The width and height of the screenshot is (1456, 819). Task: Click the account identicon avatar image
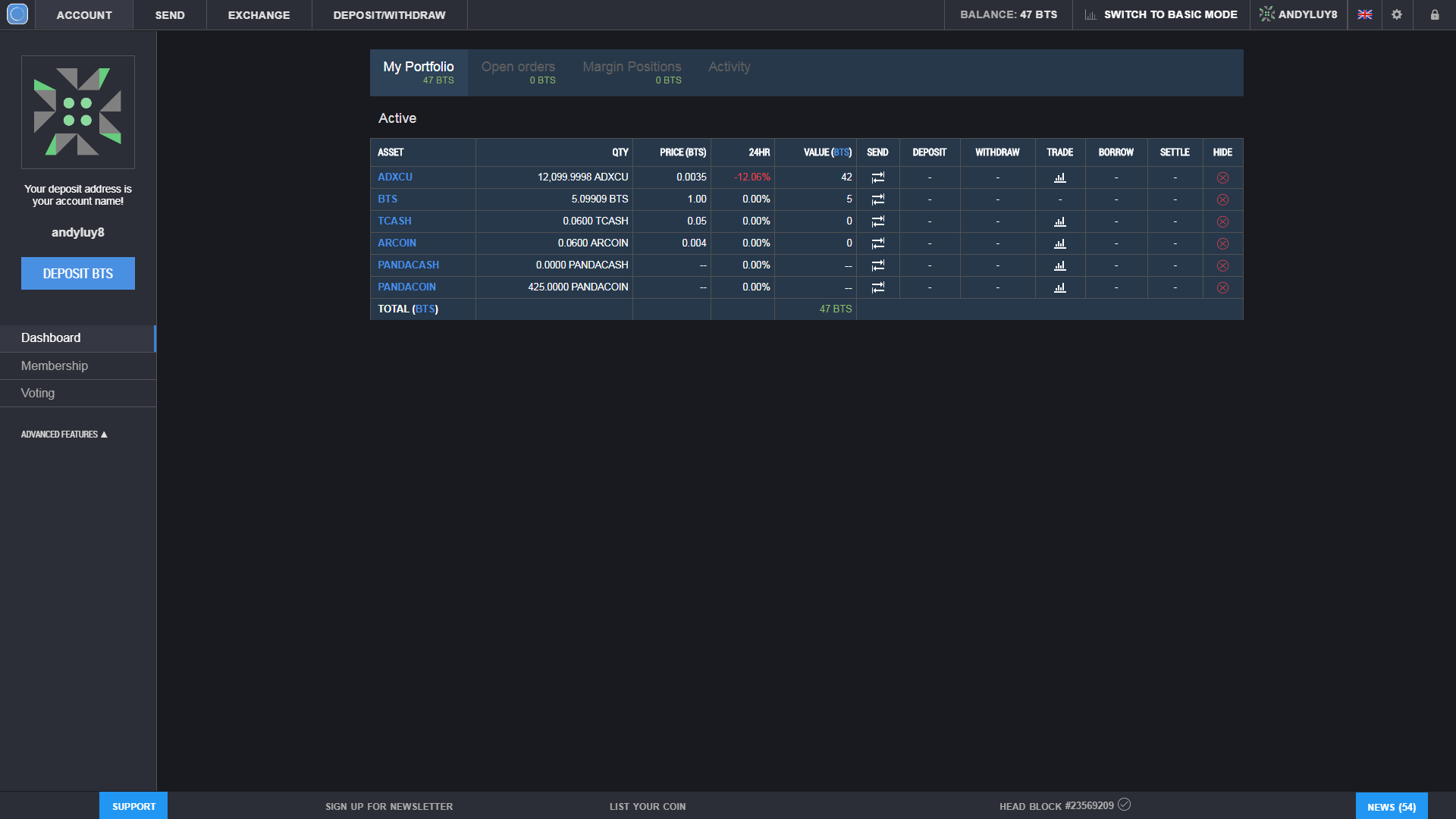tap(78, 112)
